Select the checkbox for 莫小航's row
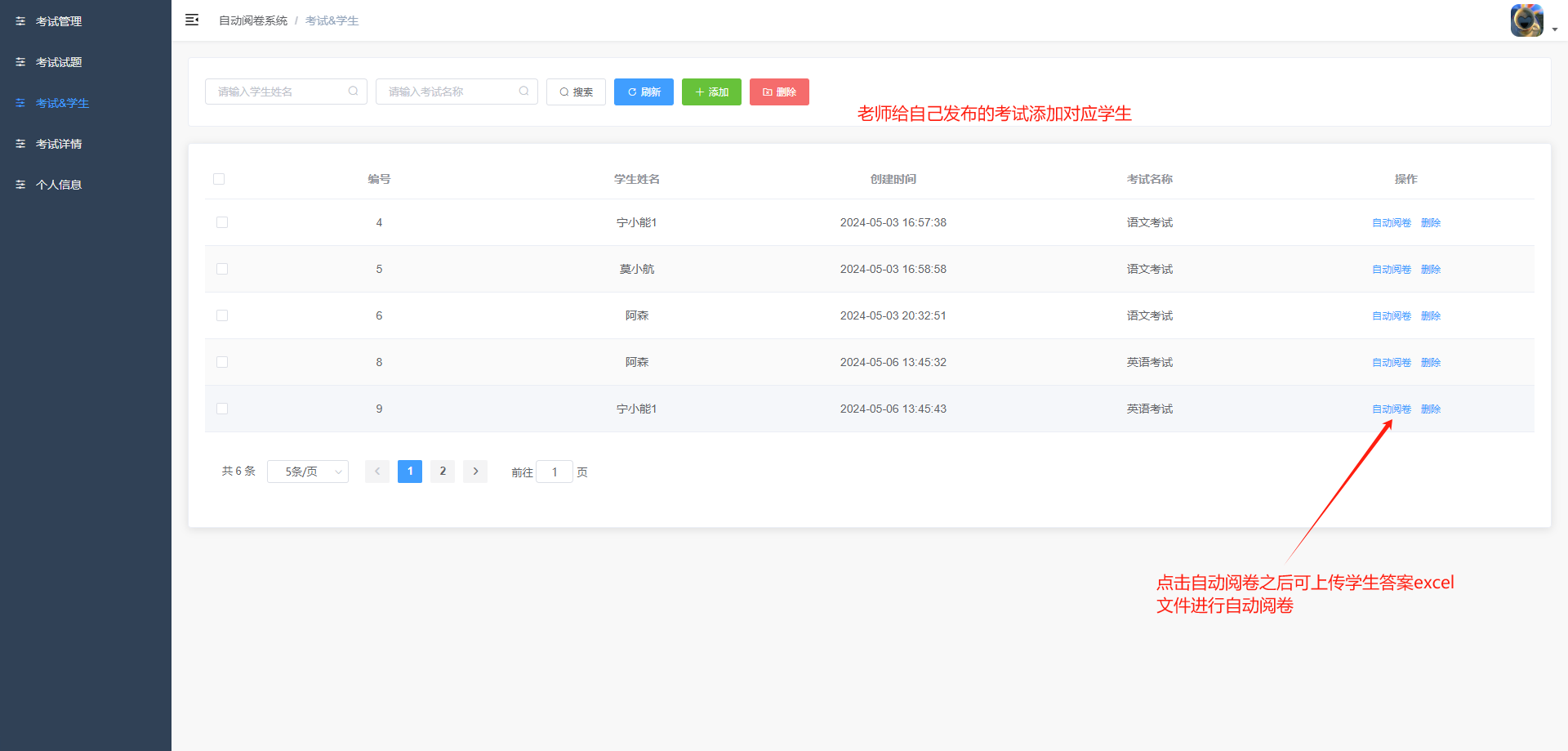Screen dimensions: 1568x751 [222, 269]
